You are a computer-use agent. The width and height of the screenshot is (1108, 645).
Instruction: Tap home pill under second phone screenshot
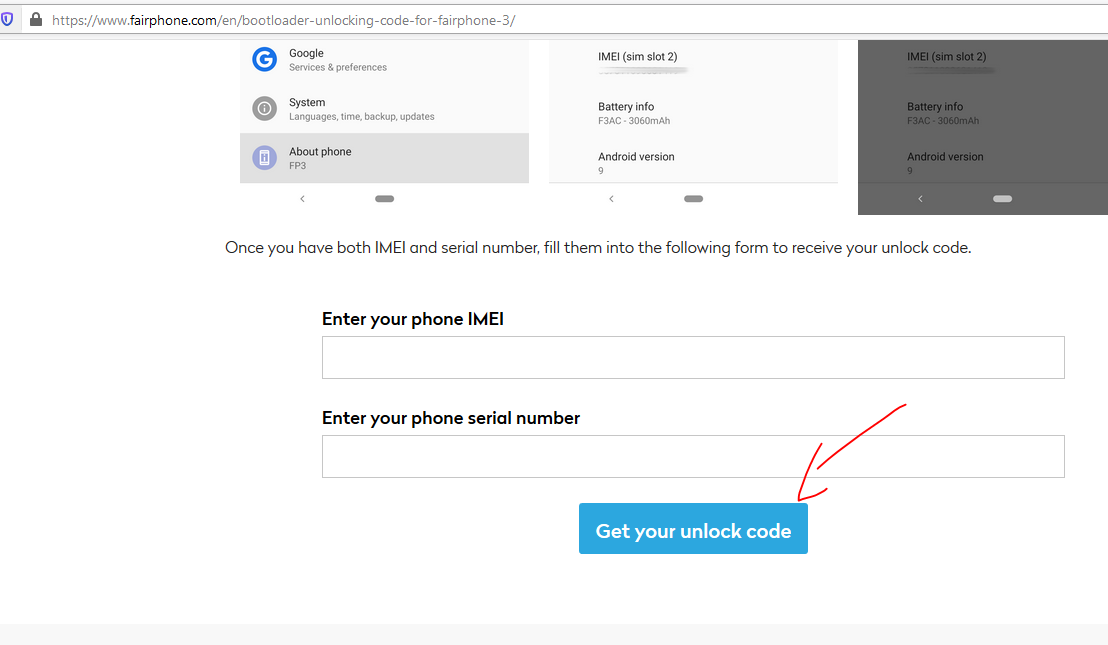click(x=693, y=199)
